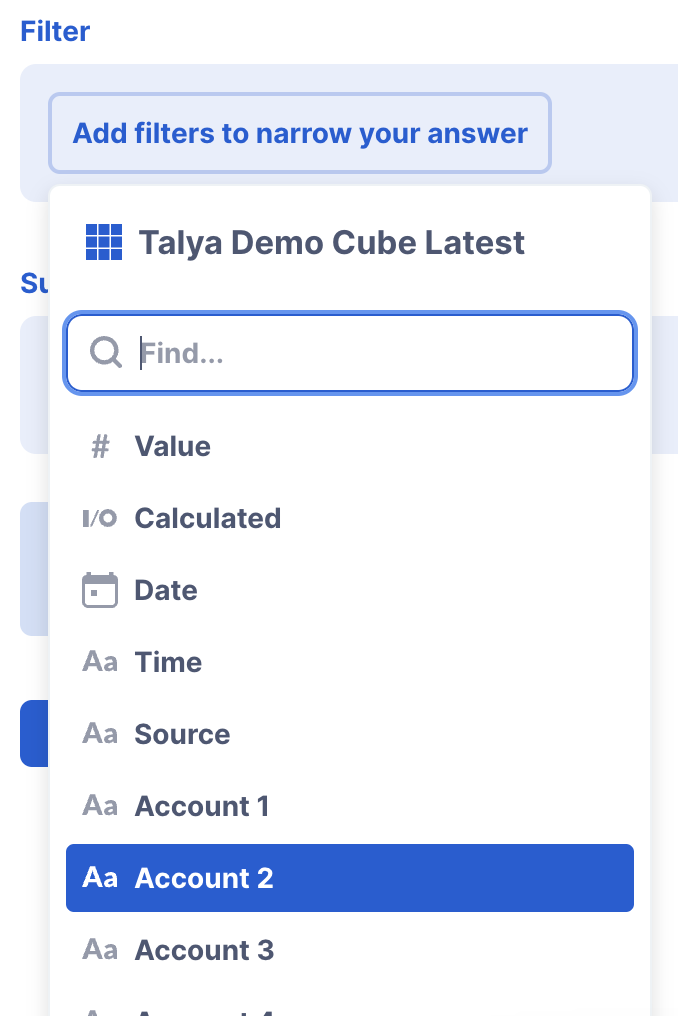Click the Aa icon beside Source

click(x=100, y=734)
